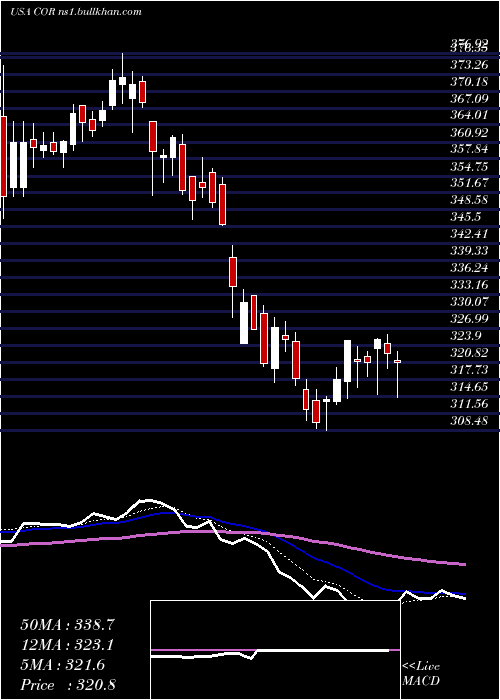Screen dimensions: 500x700
Task: Click the 360.92 price level label
Action: pyautogui.click(x=469, y=132)
